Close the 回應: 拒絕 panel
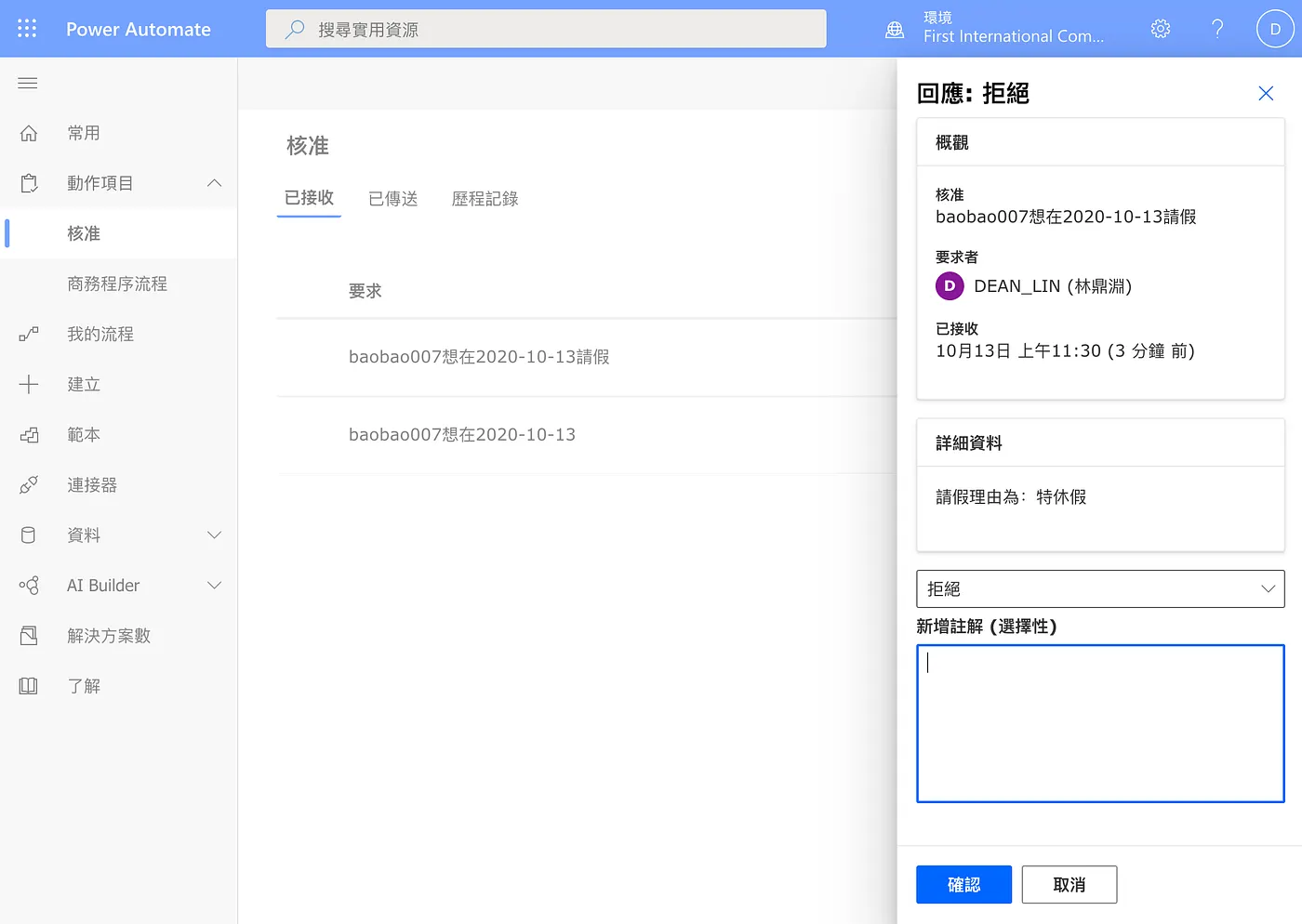 click(1266, 93)
